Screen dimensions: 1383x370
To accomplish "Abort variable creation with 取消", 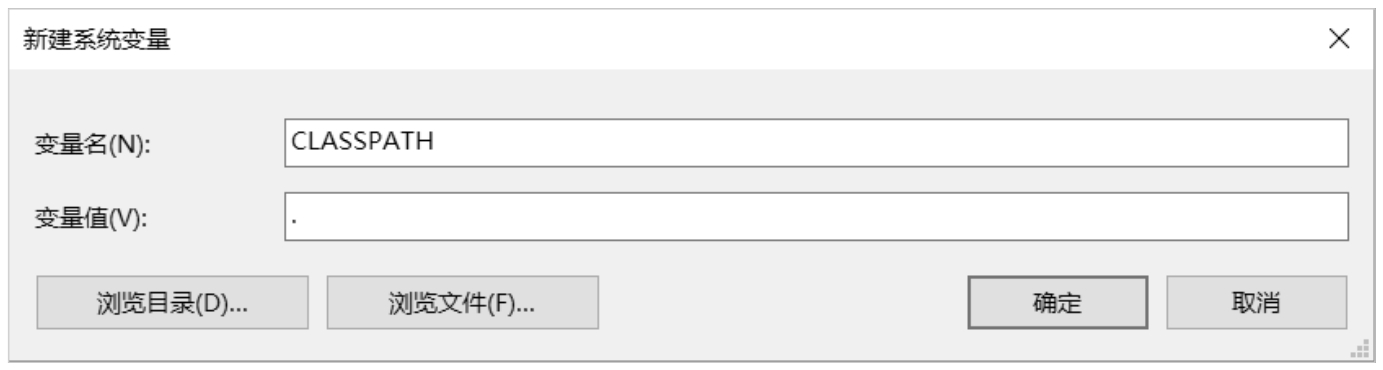I will click(x=1259, y=304).
